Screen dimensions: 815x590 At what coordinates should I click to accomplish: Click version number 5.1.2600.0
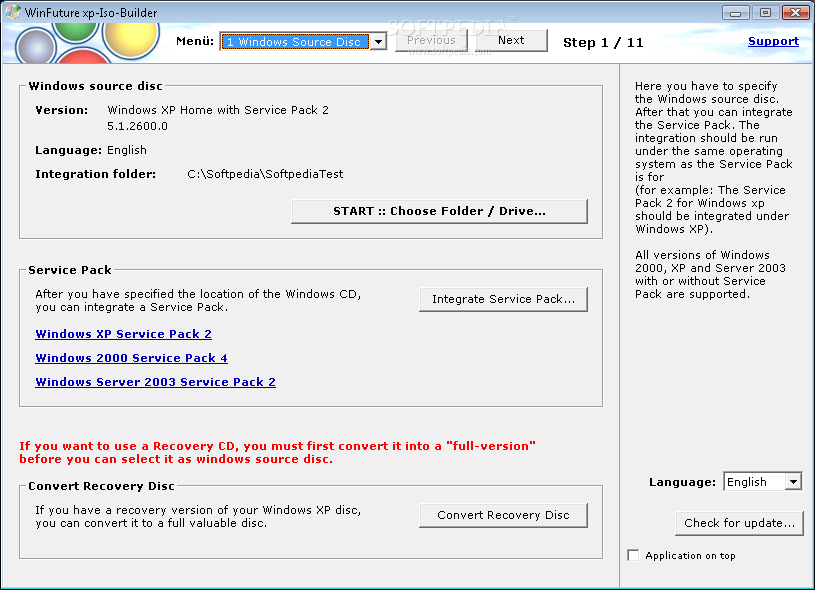(x=137, y=126)
